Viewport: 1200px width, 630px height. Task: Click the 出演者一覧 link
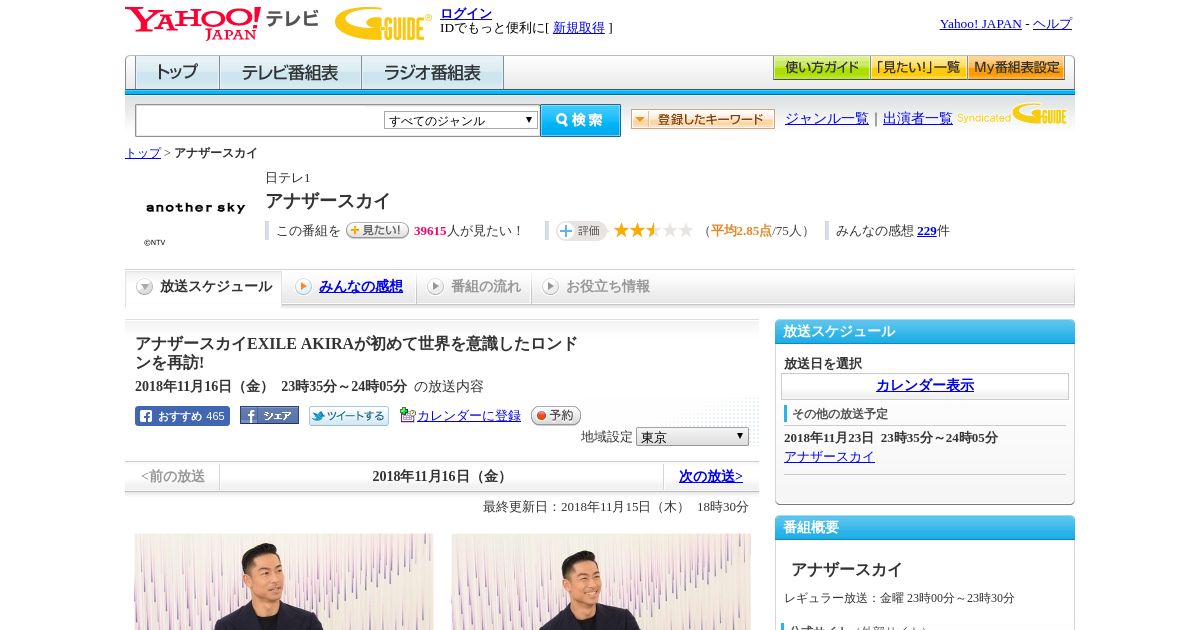(918, 118)
